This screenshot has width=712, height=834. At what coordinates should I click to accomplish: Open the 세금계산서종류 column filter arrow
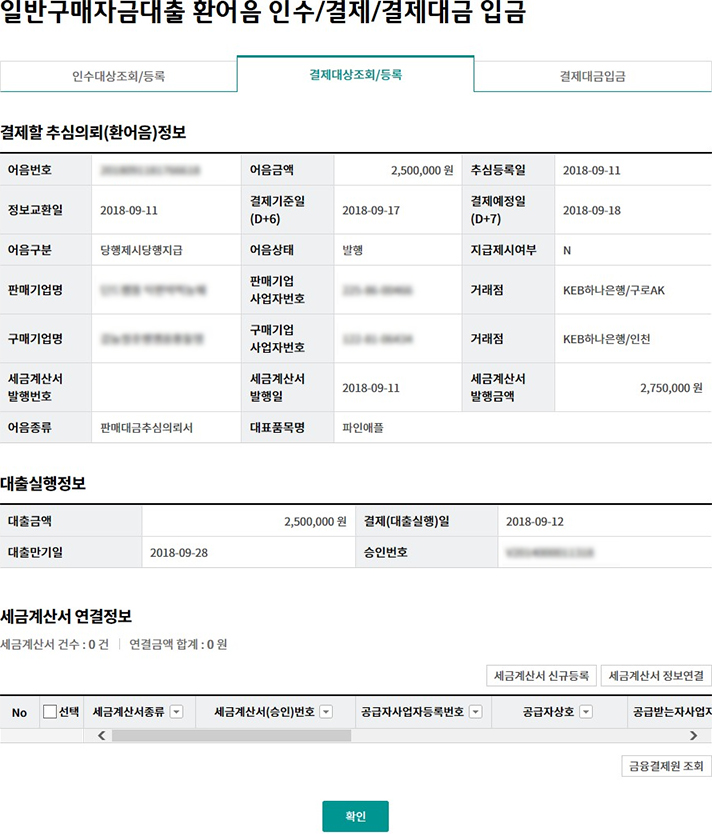click(x=176, y=712)
